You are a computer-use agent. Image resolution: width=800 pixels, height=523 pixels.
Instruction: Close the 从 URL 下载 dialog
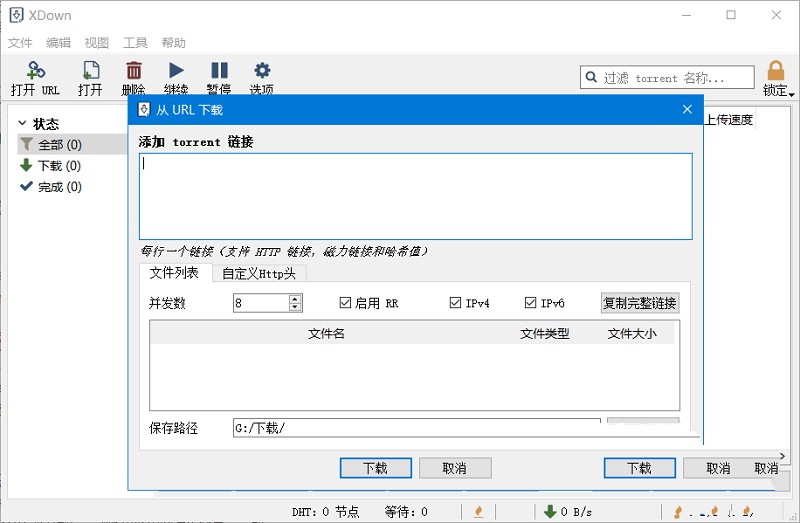[687, 109]
